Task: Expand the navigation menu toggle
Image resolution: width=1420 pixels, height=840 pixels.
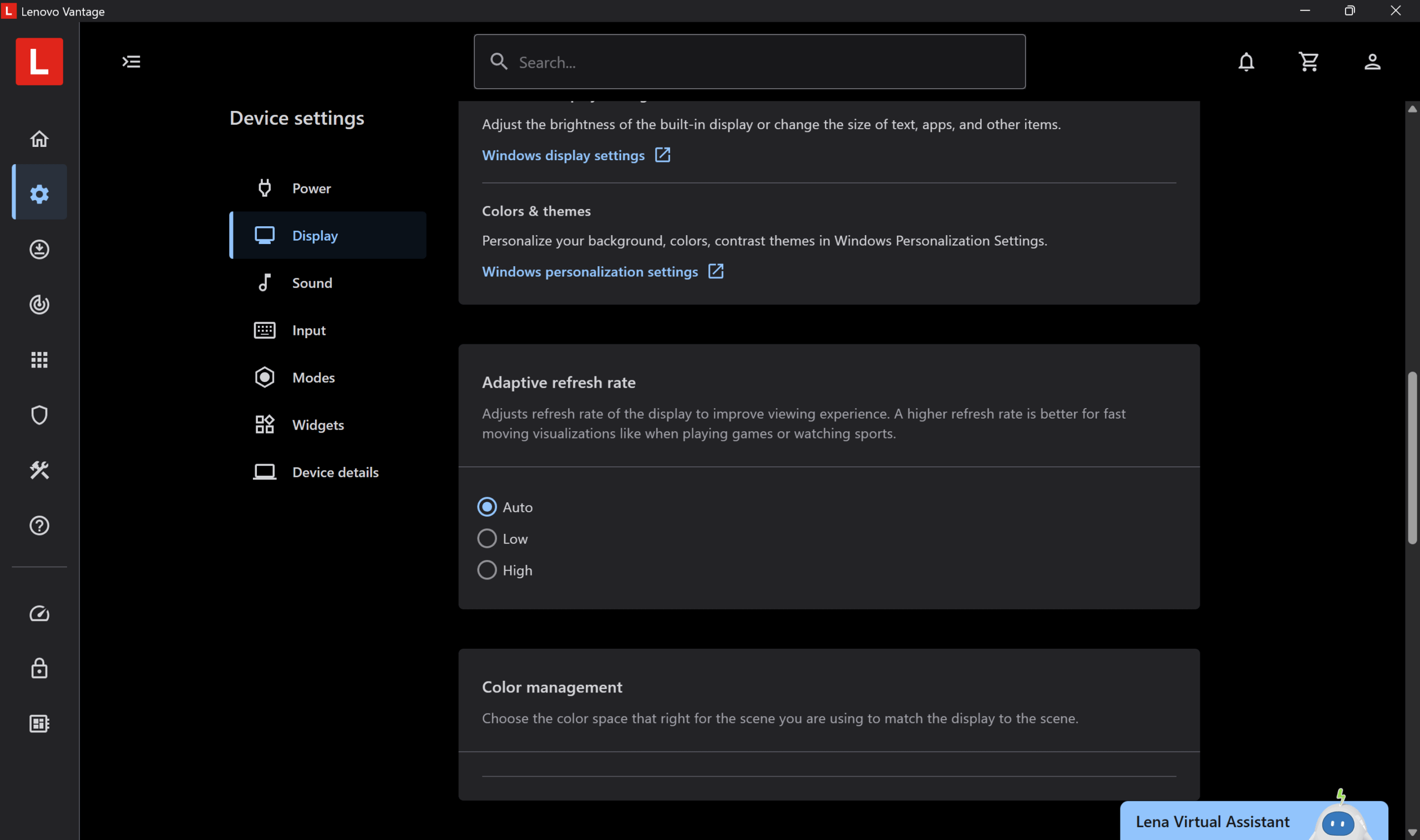Action: click(131, 62)
